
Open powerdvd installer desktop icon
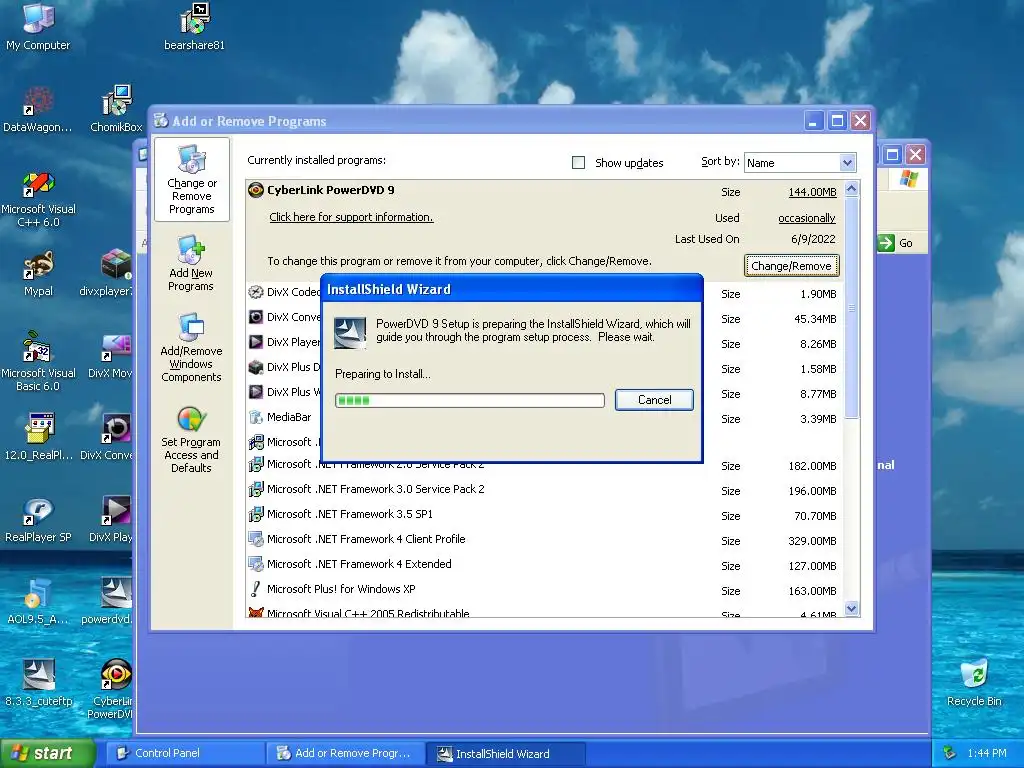click(x=108, y=601)
